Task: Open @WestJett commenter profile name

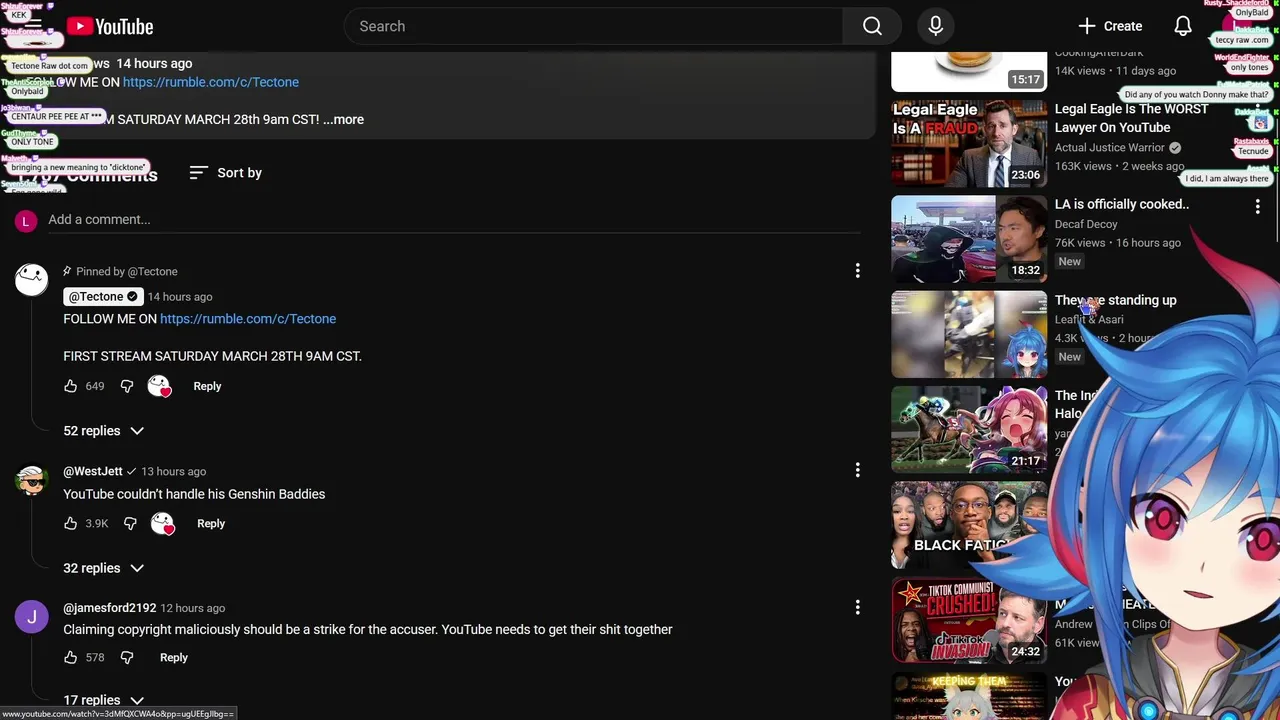Action: [93, 471]
